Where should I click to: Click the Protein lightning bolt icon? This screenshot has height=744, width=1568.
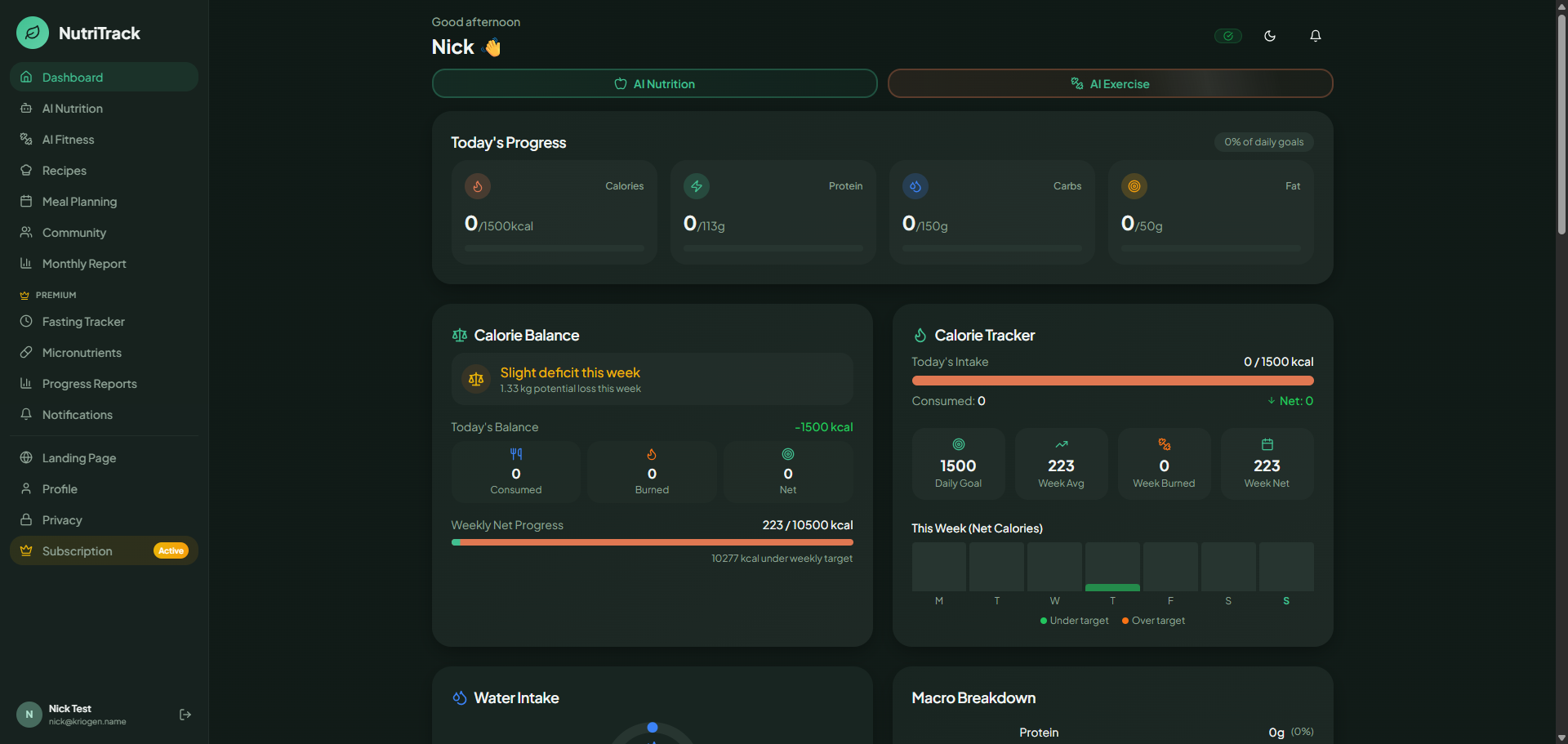coord(697,186)
